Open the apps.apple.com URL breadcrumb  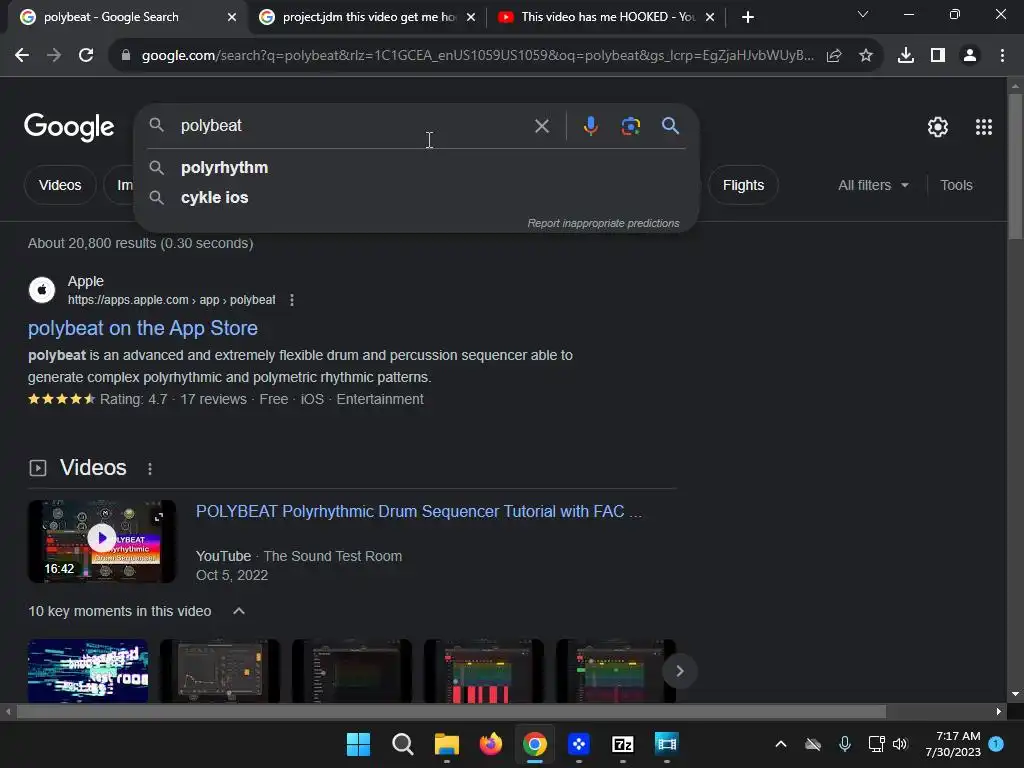click(x=171, y=300)
